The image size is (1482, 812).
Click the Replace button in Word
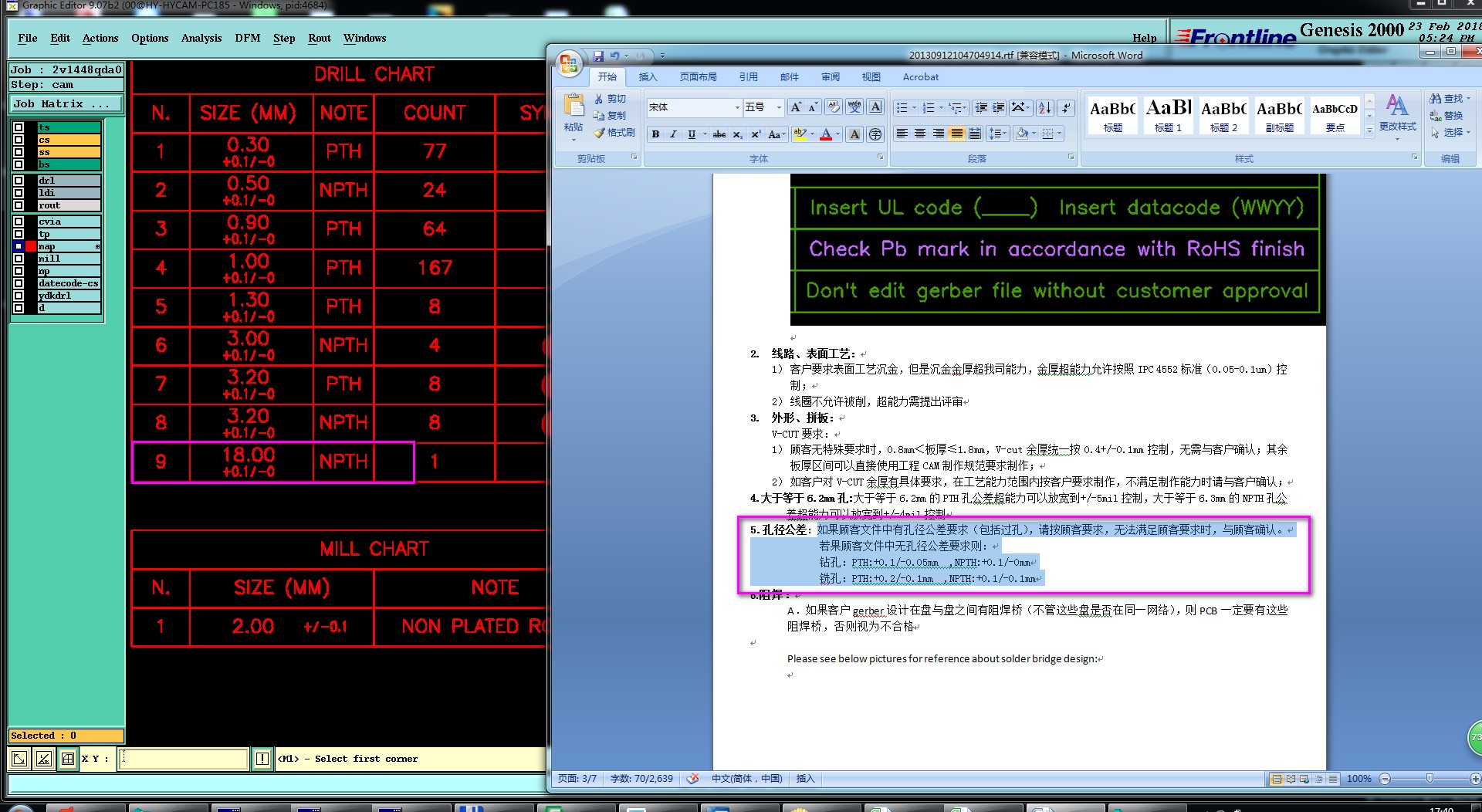pyautogui.click(x=1446, y=116)
